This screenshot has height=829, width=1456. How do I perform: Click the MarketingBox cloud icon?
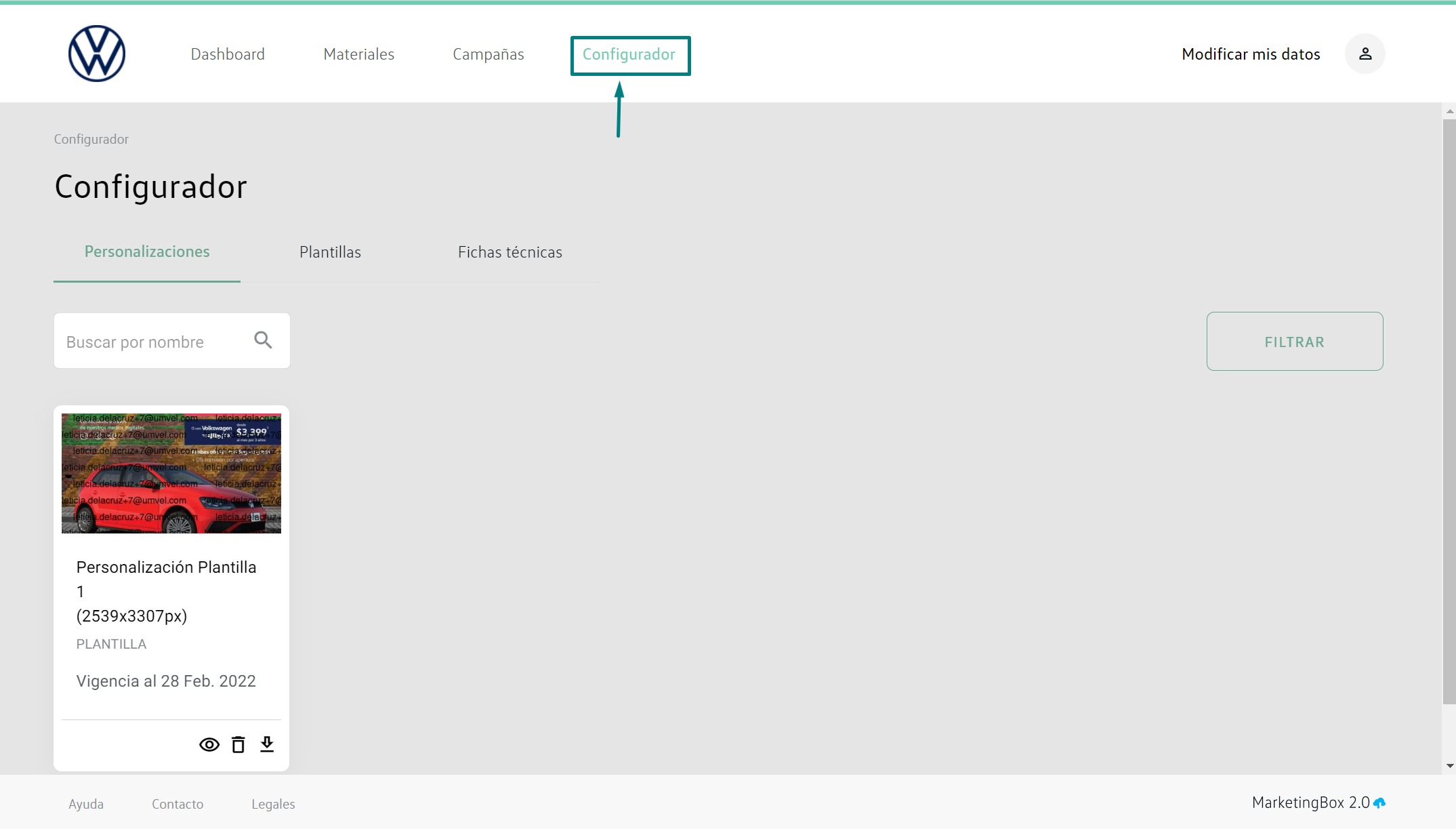point(1379,803)
